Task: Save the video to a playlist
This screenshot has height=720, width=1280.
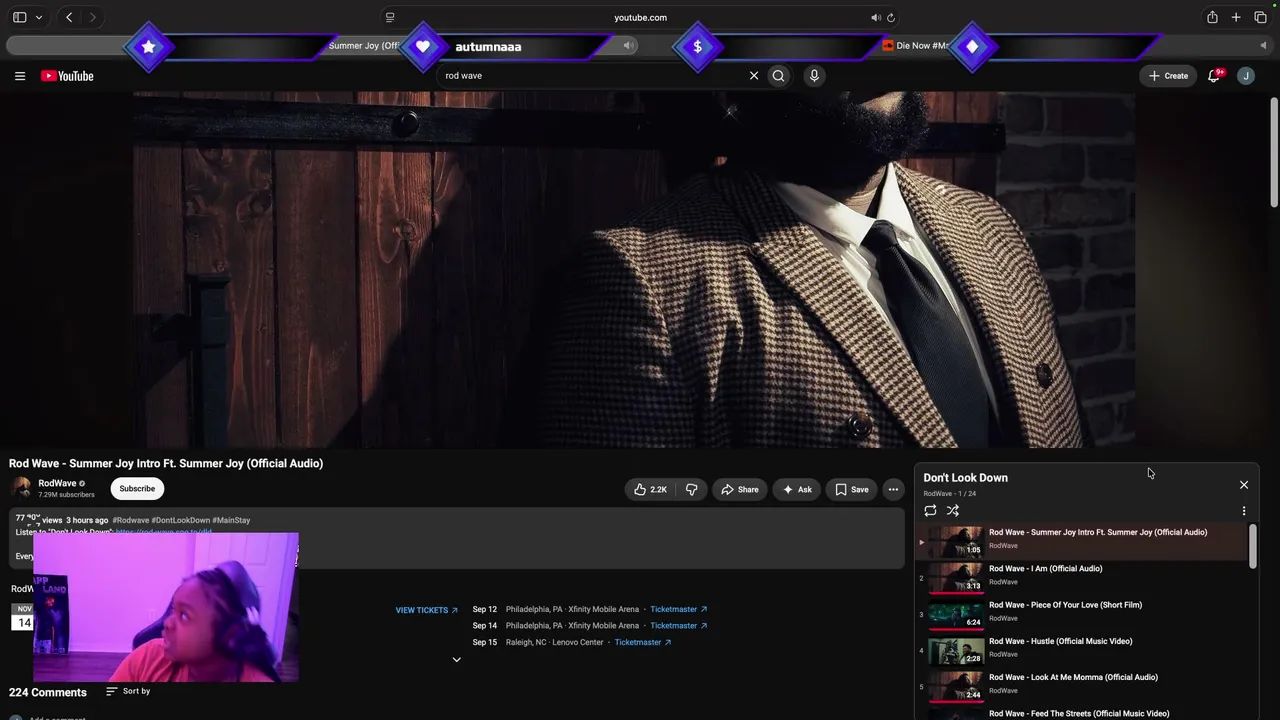Action: point(852,489)
